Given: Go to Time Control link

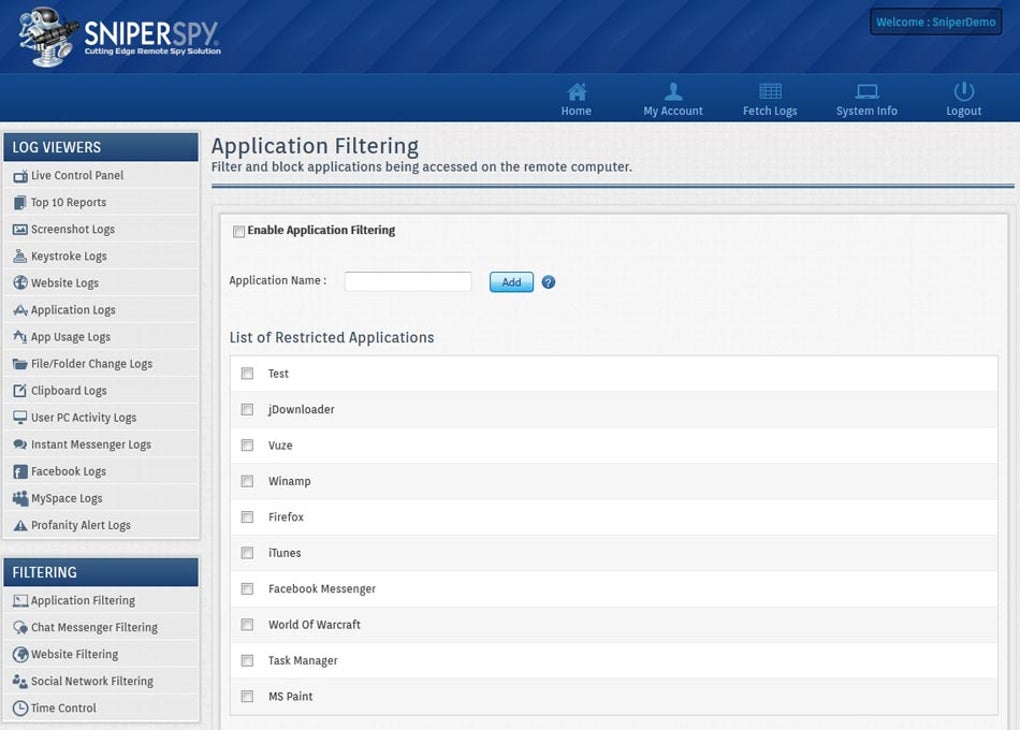Looking at the screenshot, I should (x=64, y=708).
